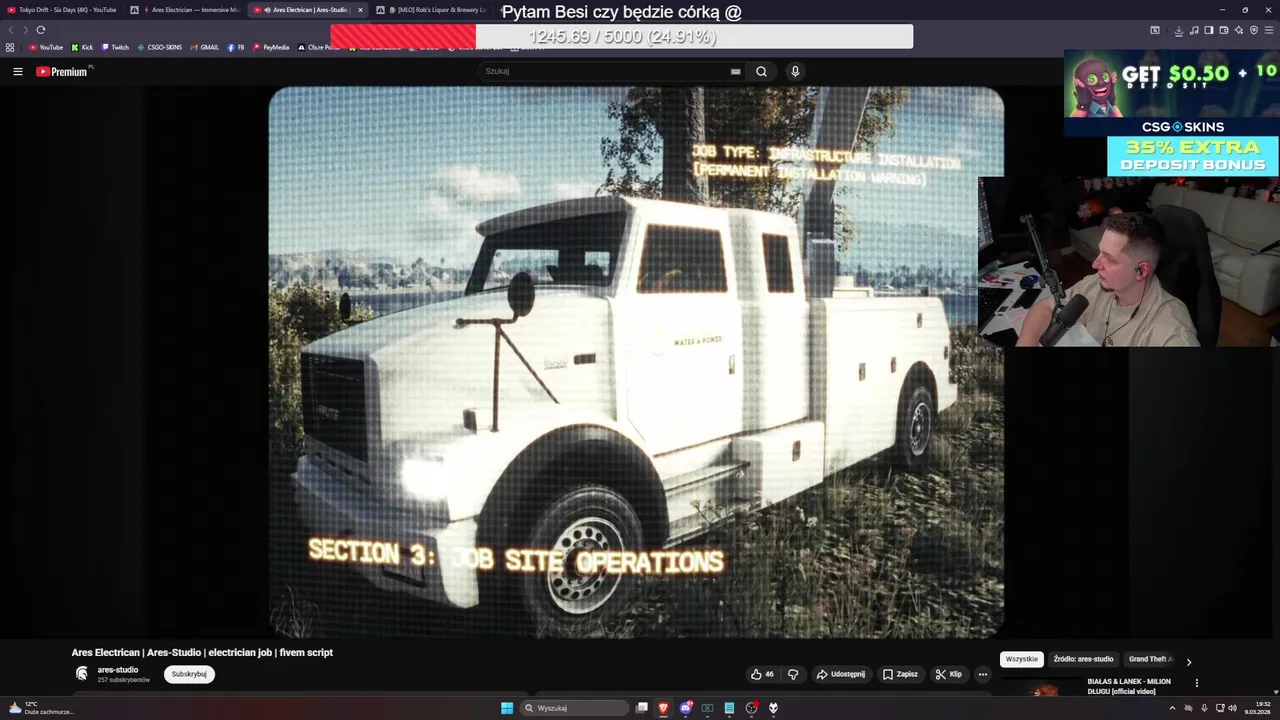The width and height of the screenshot is (1280, 720).
Task: Save video using Zapisz button
Action: pyautogui.click(x=900, y=674)
